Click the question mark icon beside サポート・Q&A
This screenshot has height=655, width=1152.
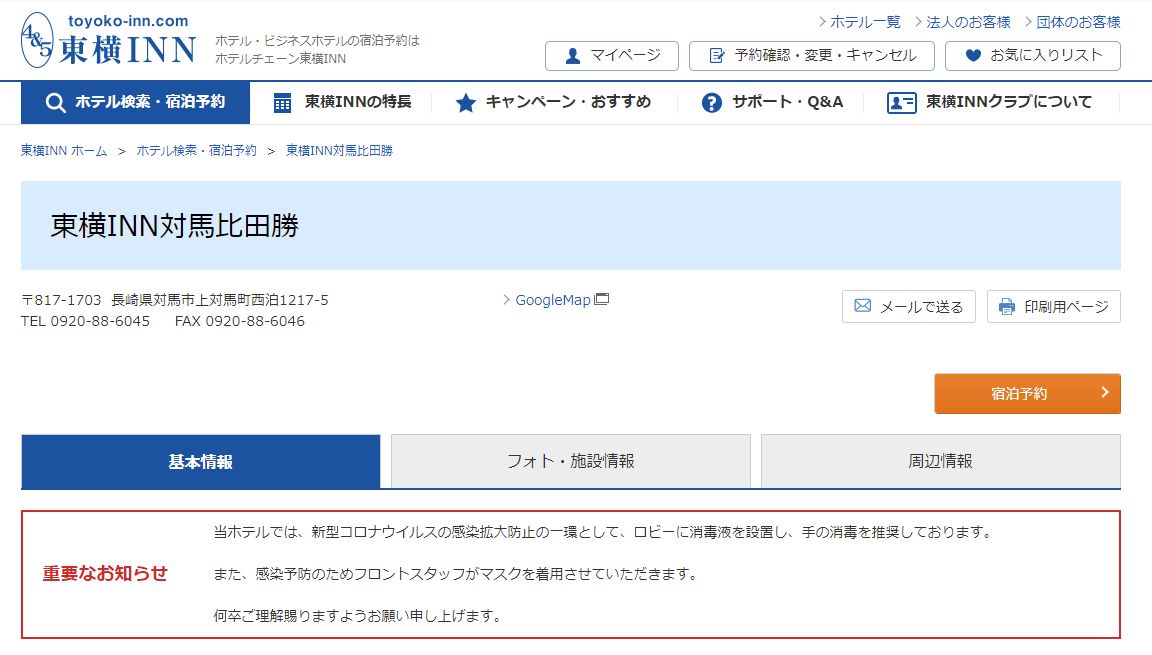point(711,103)
